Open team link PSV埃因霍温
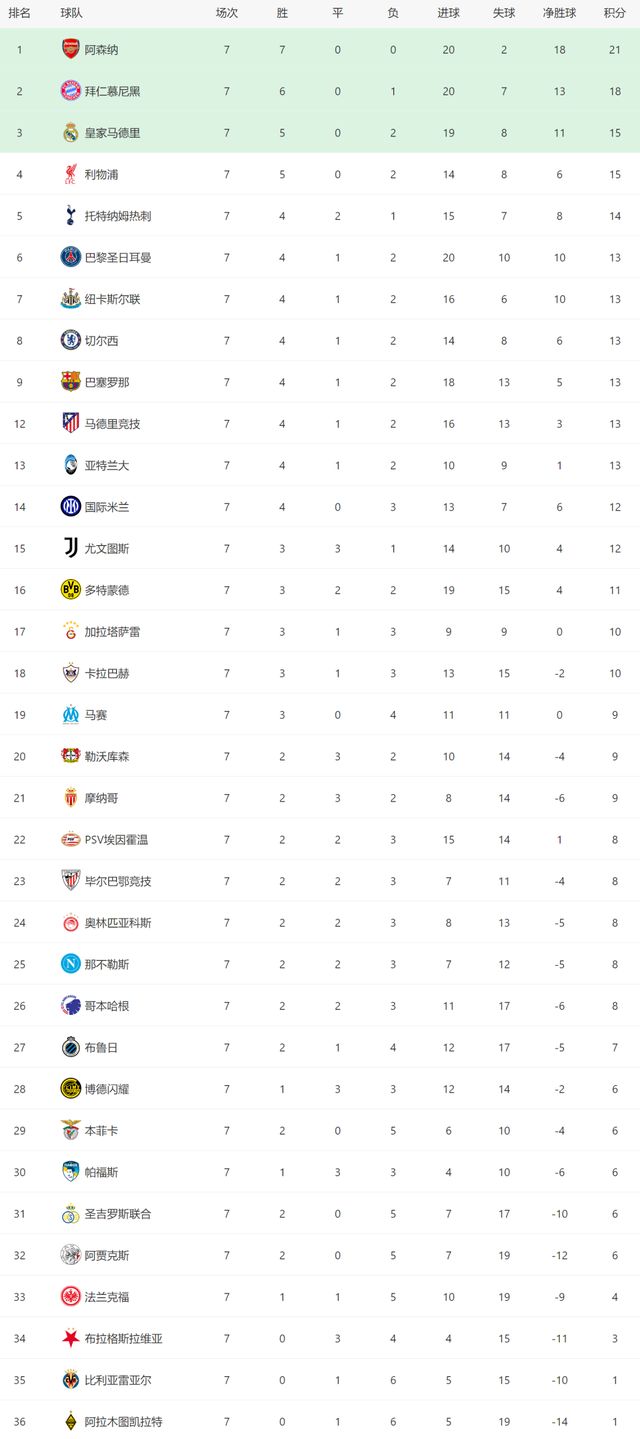Image resolution: width=640 pixels, height=1439 pixels. (x=116, y=840)
